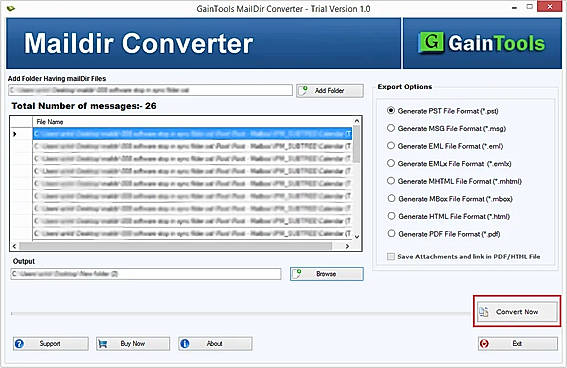Click the Exit button
This screenshot has width=567, height=368.
(517, 343)
